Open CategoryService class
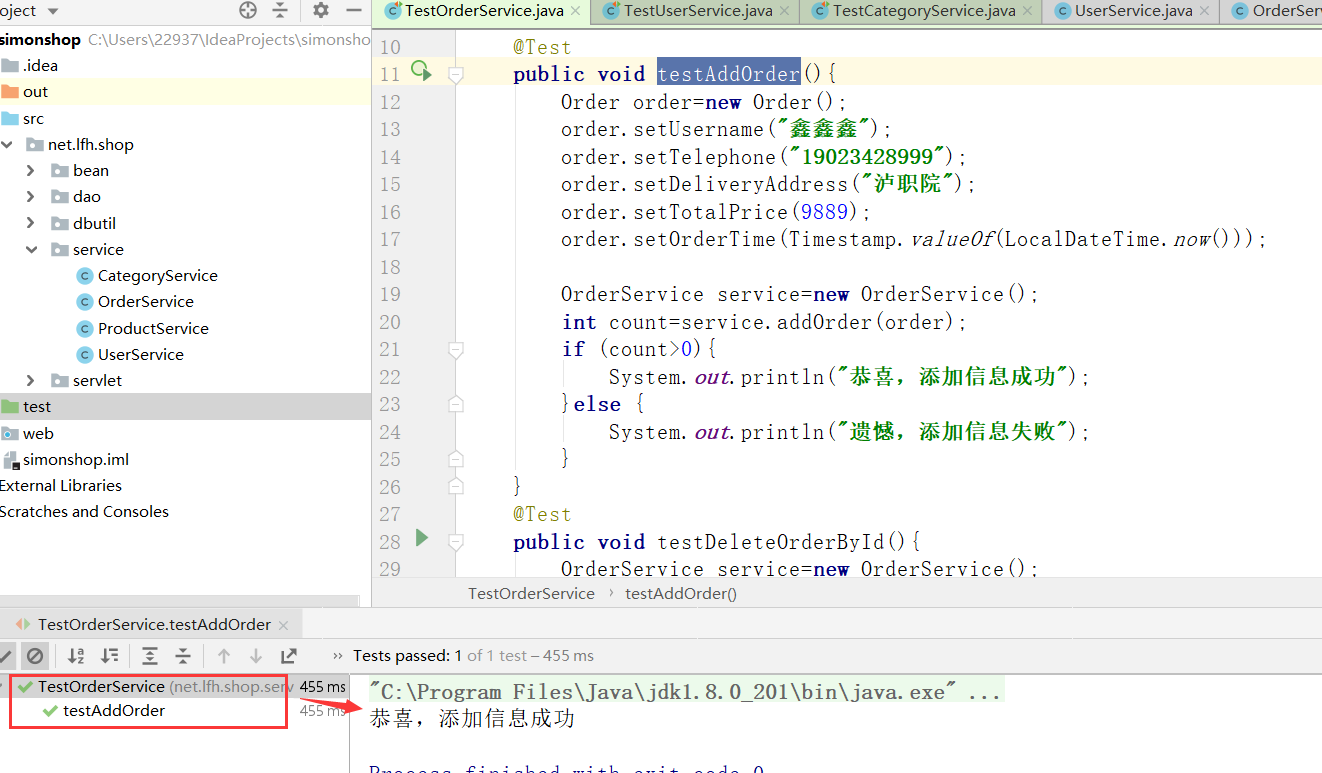The height and width of the screenshot is (773, 1322). (x=157, y=276)
